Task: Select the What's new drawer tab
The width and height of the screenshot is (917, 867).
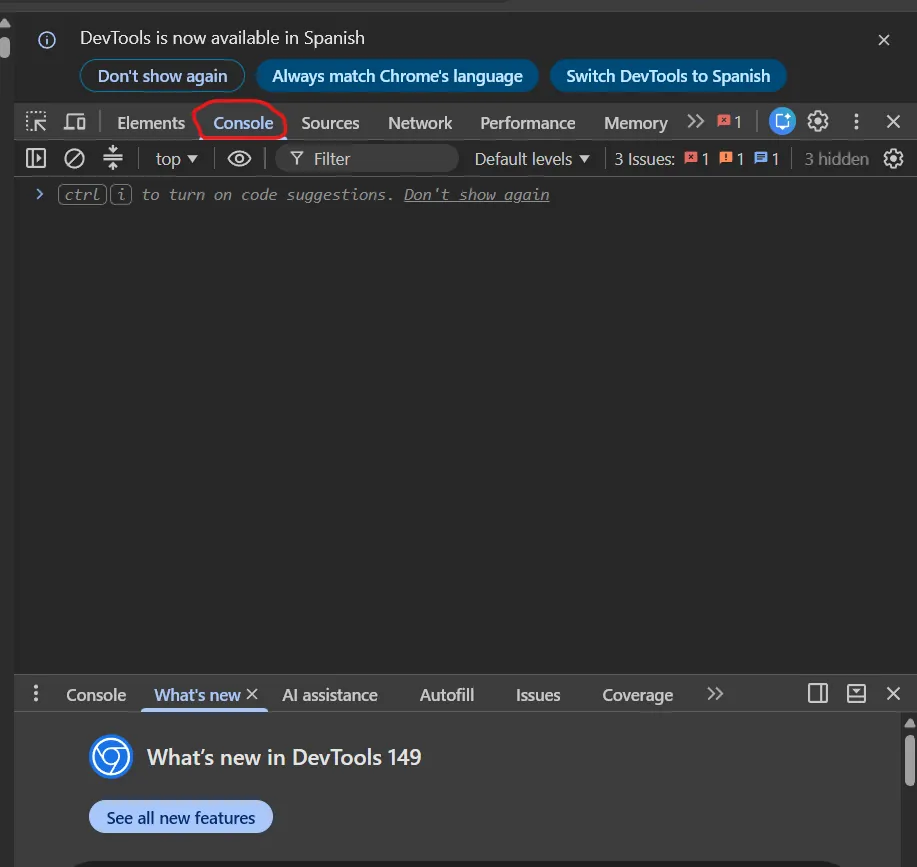Action: pyautogui.click(x=197, y=695)
